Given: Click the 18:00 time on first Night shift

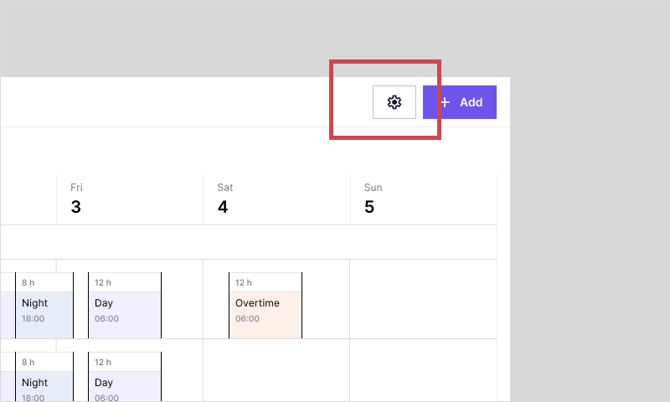Looking at the screenshot, I should (34, 319).
